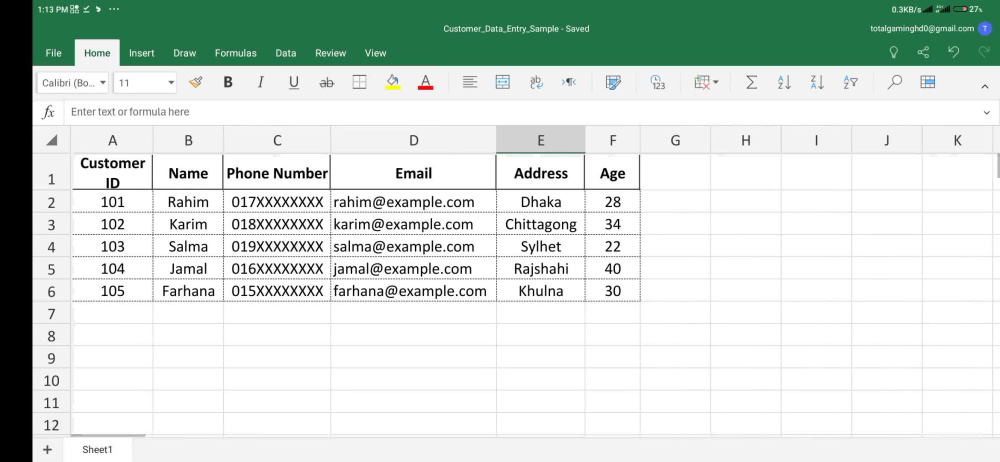Collapse the ribbon with the chevron

click(985, 86)
